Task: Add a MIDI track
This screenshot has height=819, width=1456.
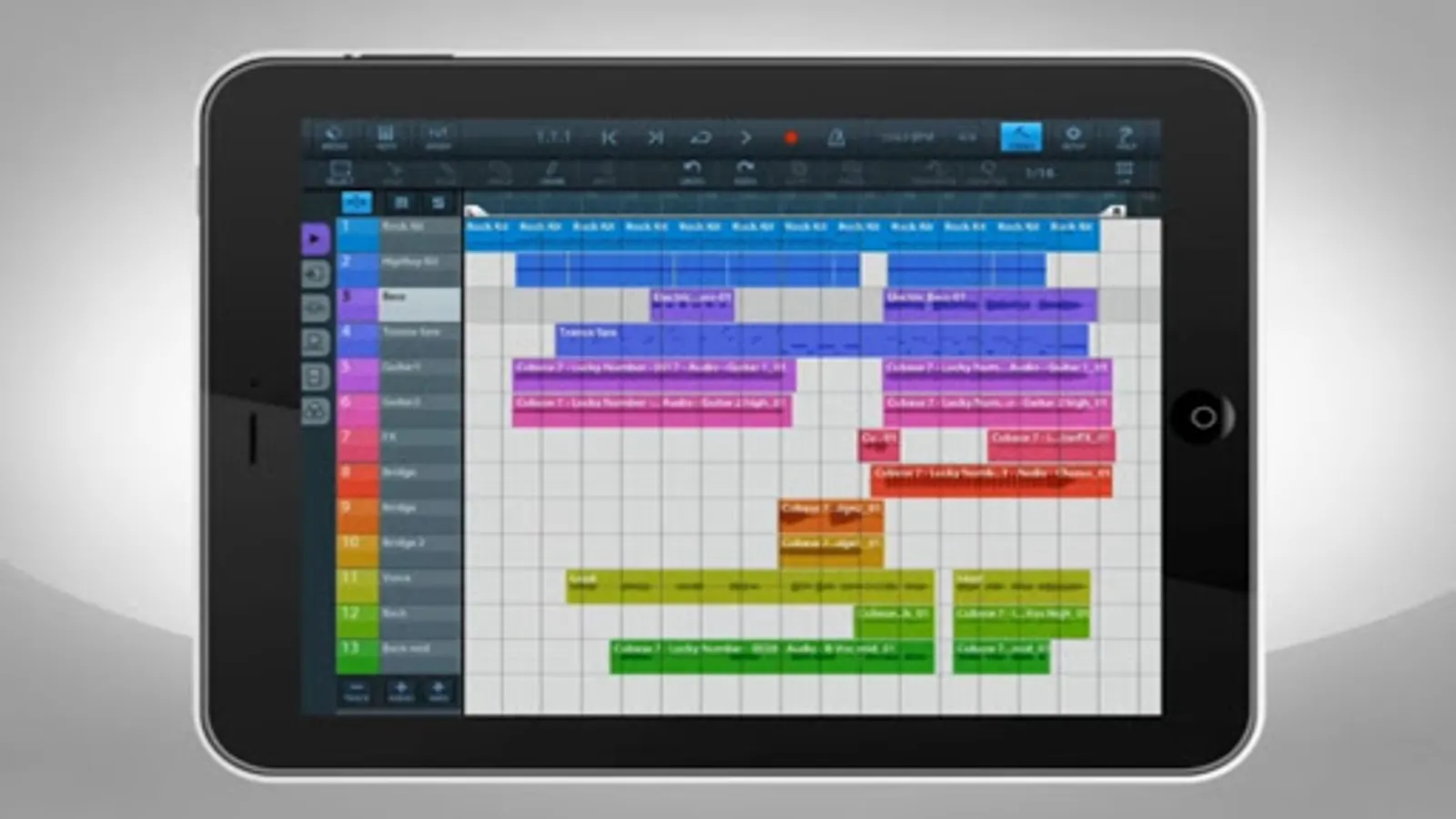Action: pyautogui.click(x=439, y=692)
